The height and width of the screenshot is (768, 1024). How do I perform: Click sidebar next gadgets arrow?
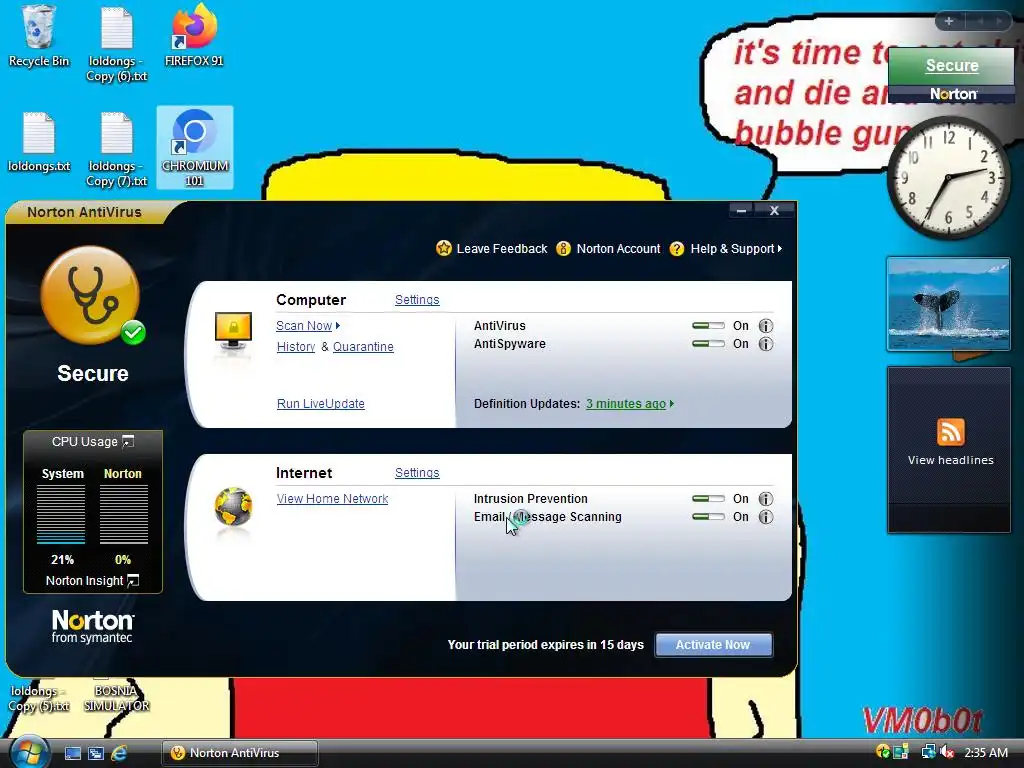tap(999, 21)
